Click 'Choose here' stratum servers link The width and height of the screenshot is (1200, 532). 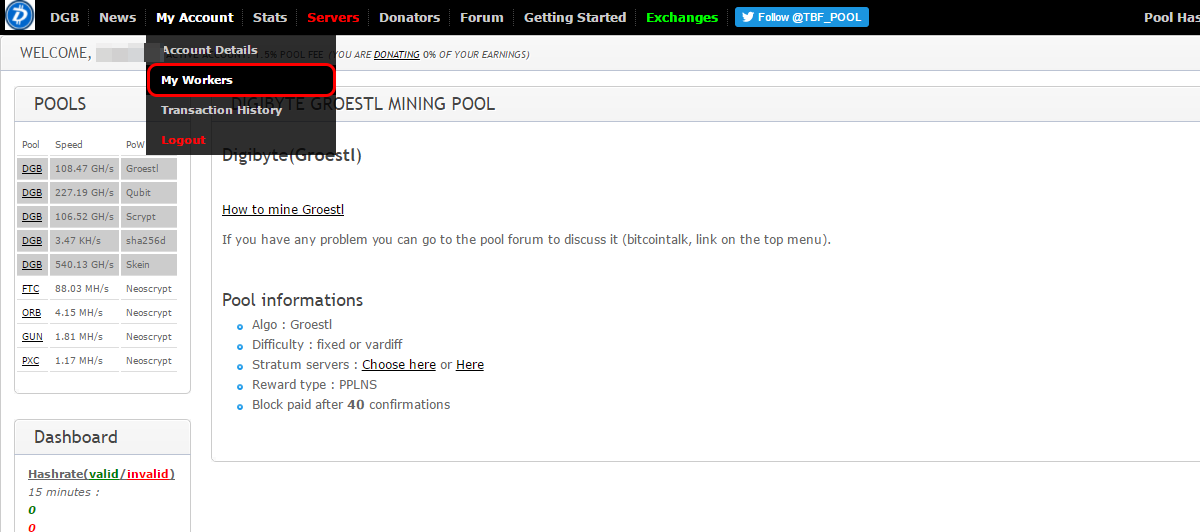point(399,365)
